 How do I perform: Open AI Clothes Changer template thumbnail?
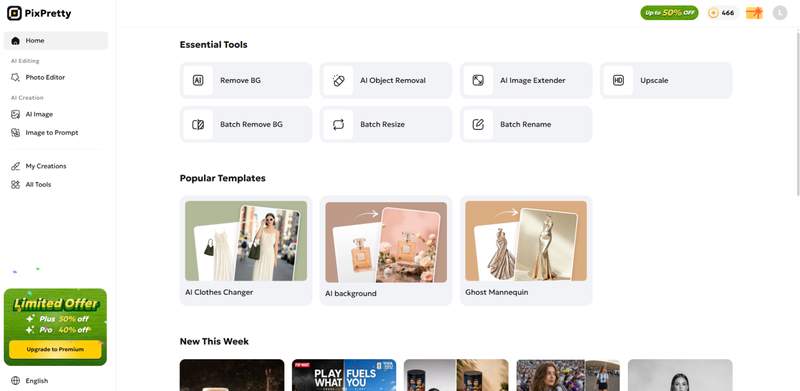[x=246, y=241]
